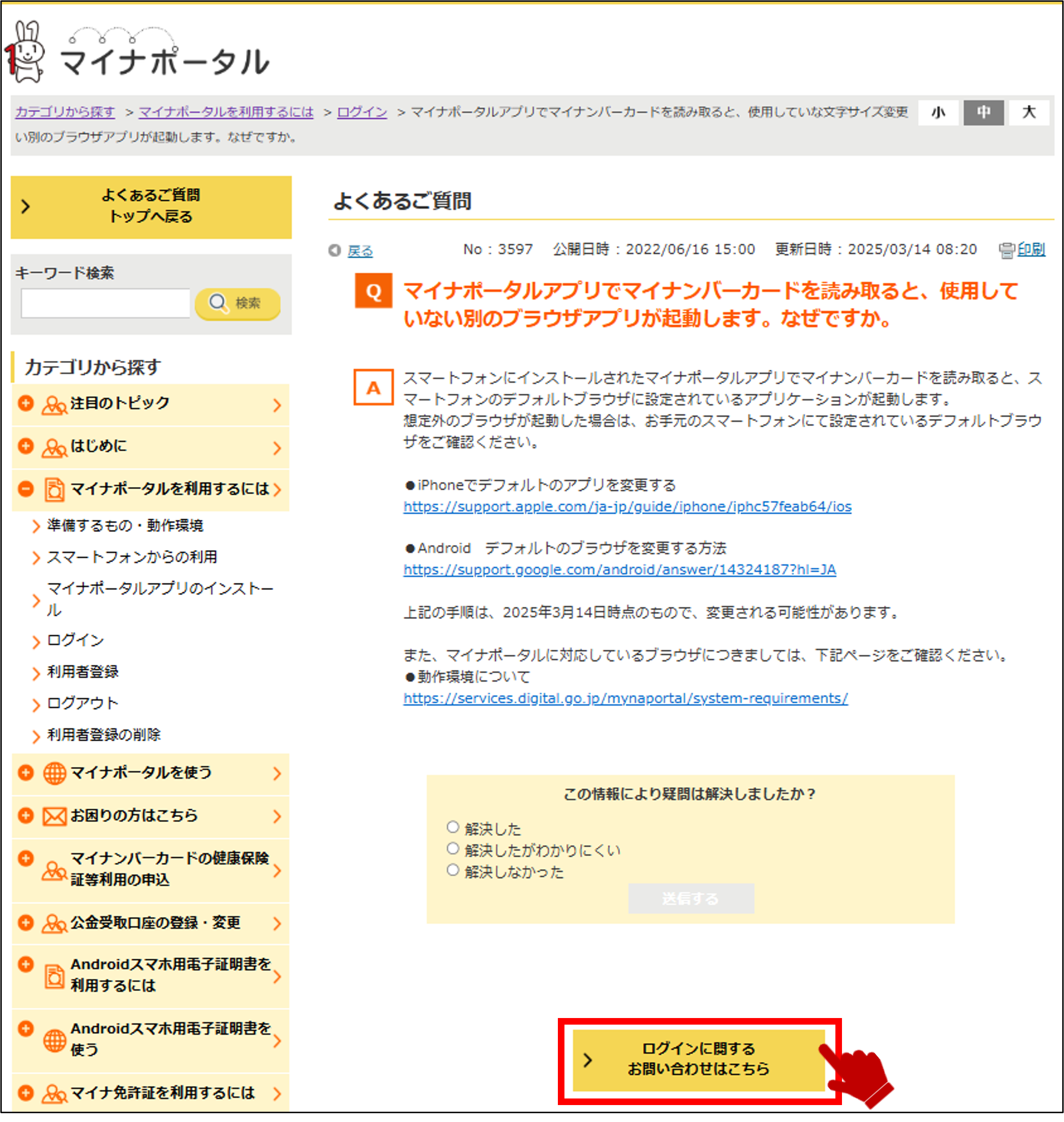Click the plus icon for マイナンバーカードの健康保険証等利用の申込
The height and width of the screenshot is (1122, 1064).
coord(25,858)
